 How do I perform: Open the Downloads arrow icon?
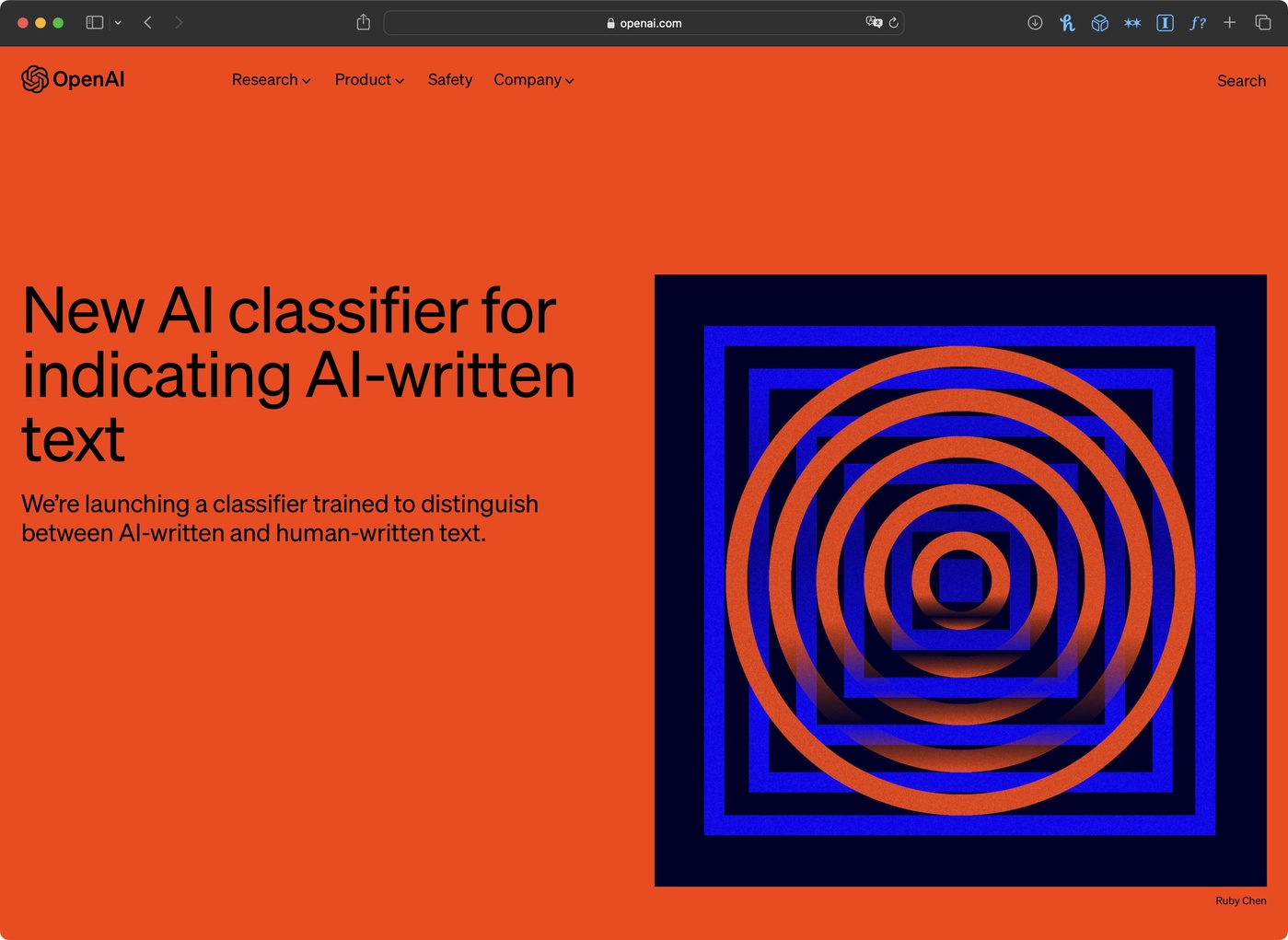pyautogui.click(x=1035, y=22)
